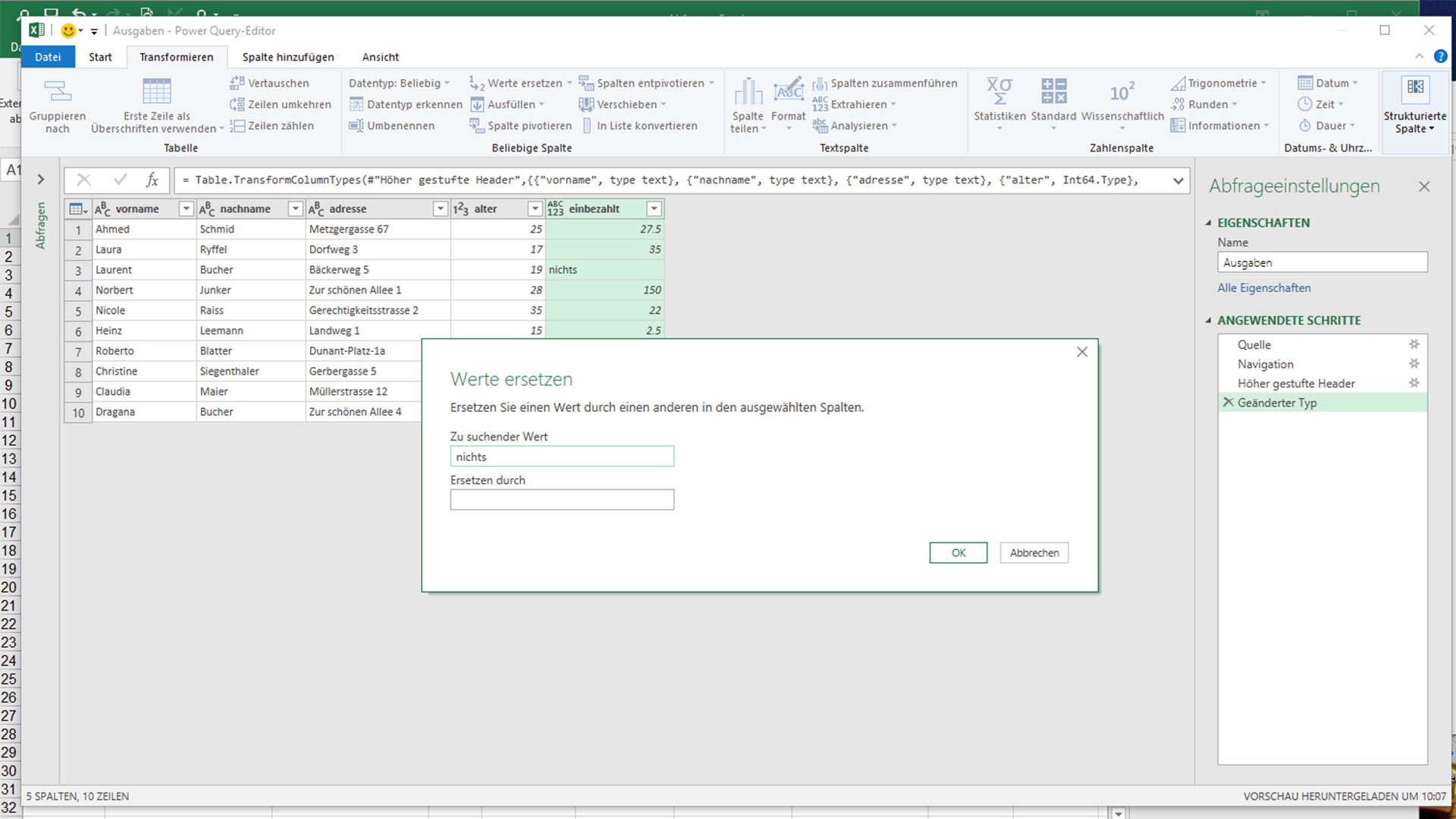1456x819 pixels.
Task: Click the Spalten zusammenführen icon
Action: point(821,83)
